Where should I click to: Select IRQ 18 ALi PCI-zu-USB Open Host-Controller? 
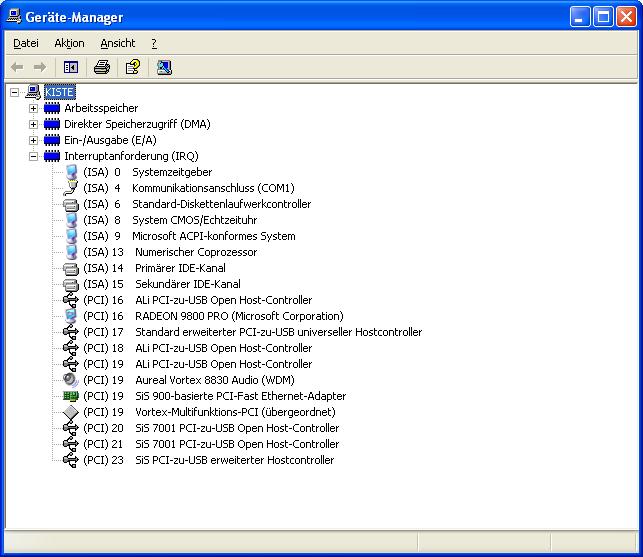point(223,348)
